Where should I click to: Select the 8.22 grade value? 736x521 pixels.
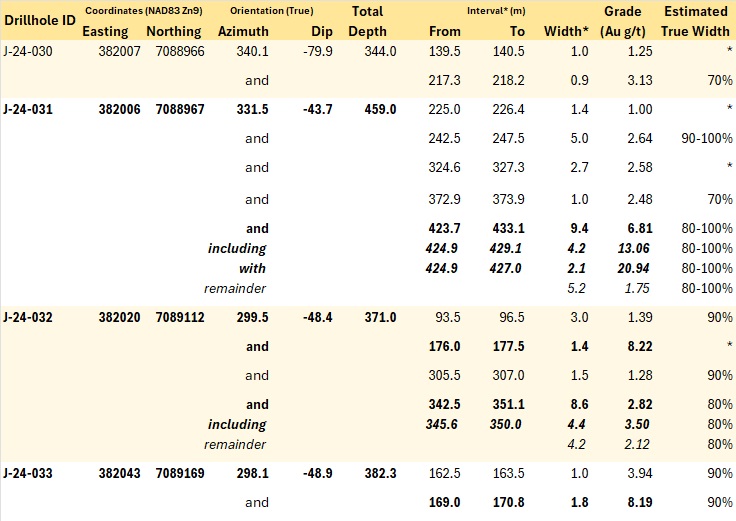pyautogui.click(x=640, y=346)
